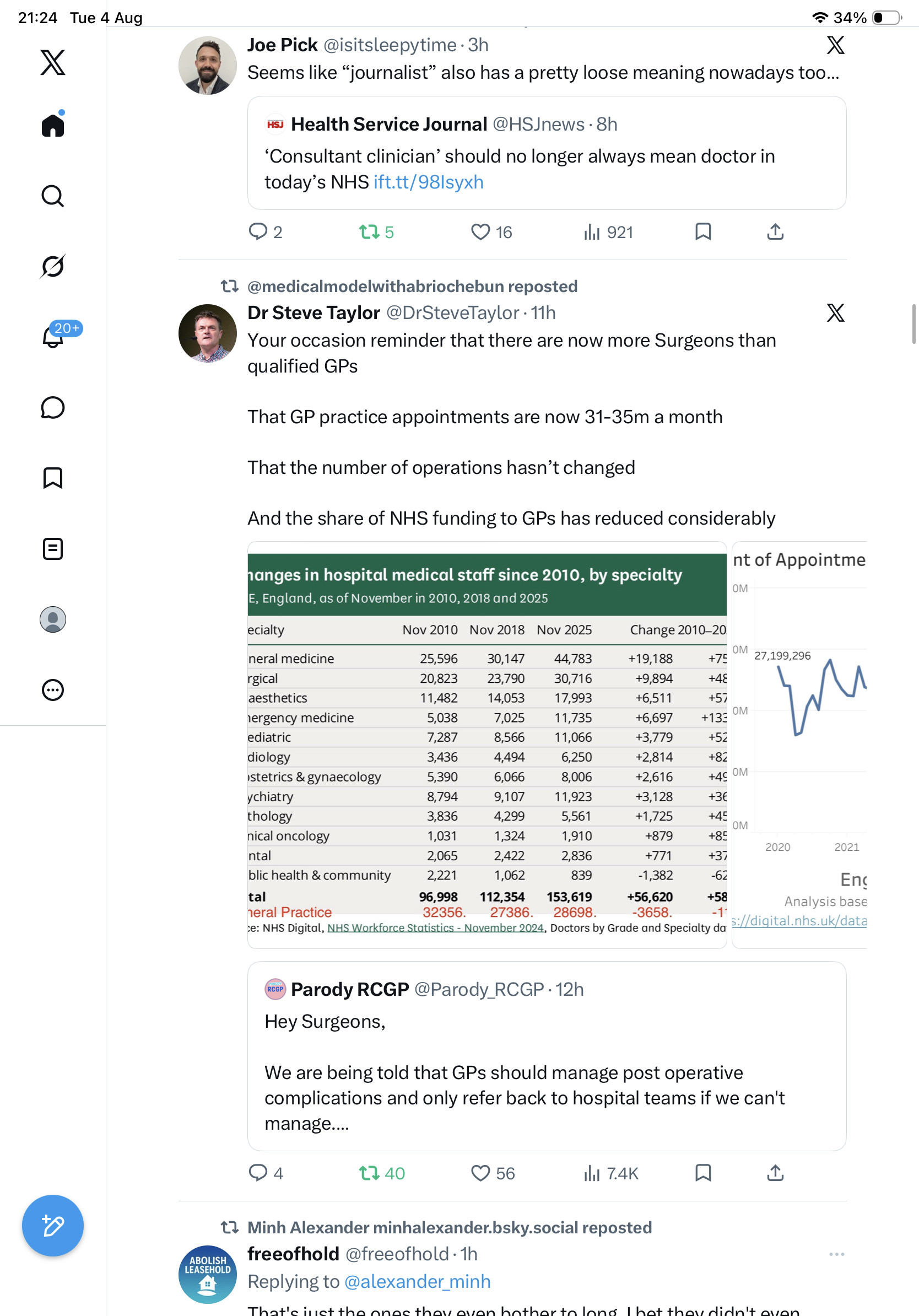Go to Home feed icon
919x1316 pixels.
[x=53, y=125]
